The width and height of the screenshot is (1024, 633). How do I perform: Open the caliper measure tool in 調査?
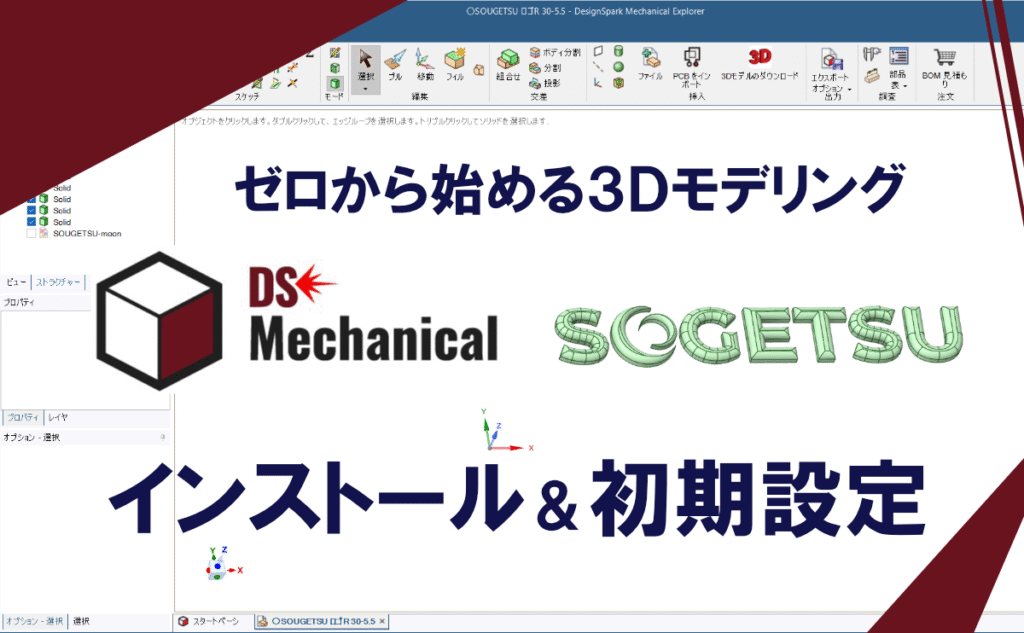[872, 54]
